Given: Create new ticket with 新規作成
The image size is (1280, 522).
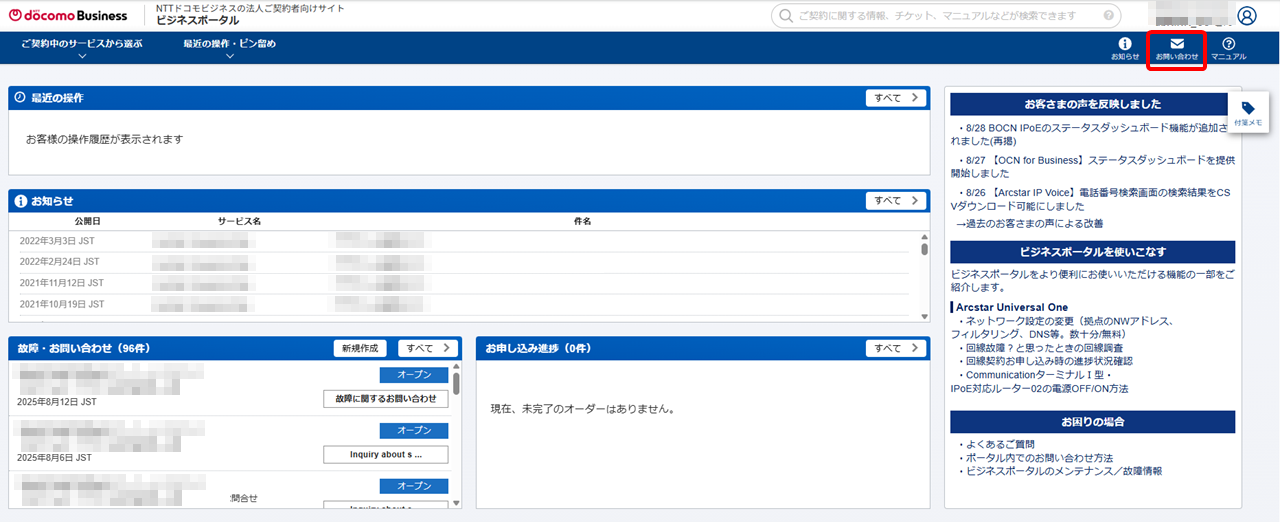Looking at the screenshot, I should coord(360,348).
